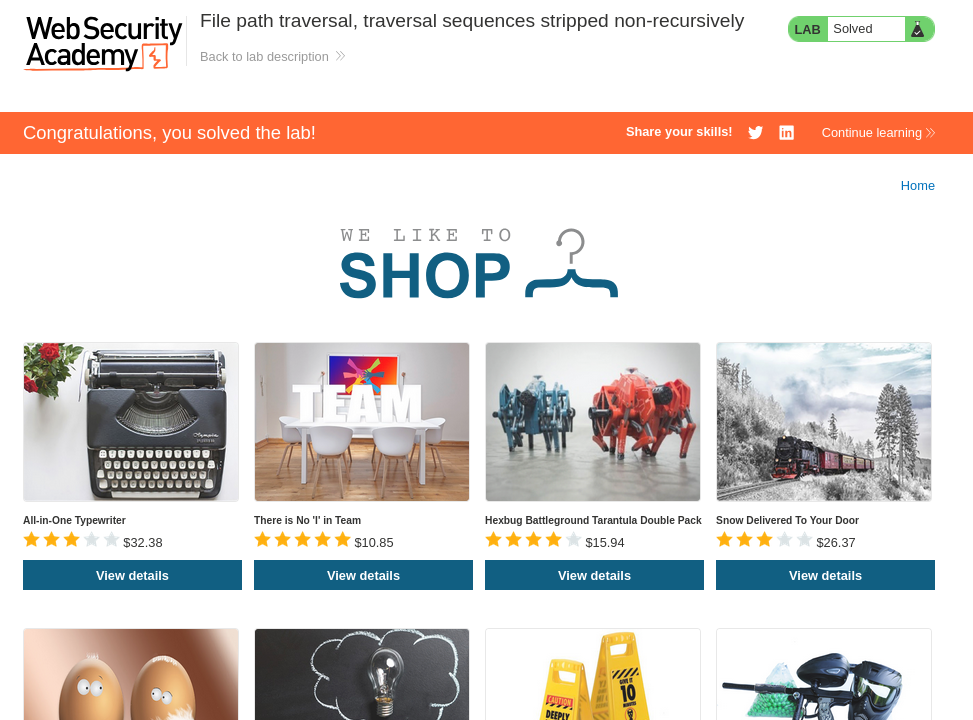Open the TEAM table product image
This screenshot has width=973, height=720.
pyautogui.click(x=362, y=422)
